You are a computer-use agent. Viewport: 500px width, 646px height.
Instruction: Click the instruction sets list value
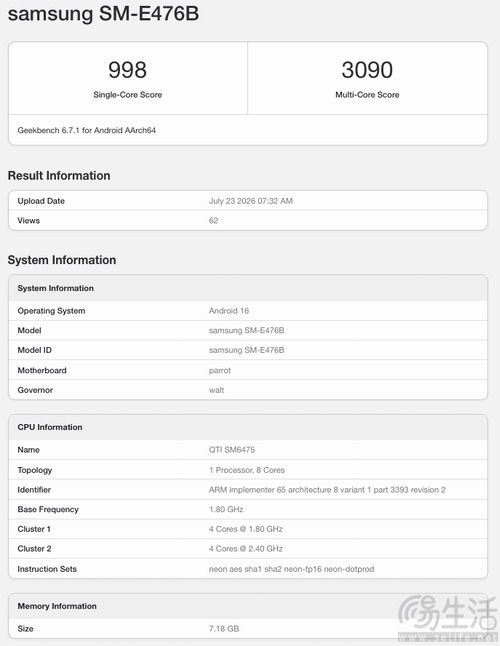pyautogui.click(x=292, y=569)
